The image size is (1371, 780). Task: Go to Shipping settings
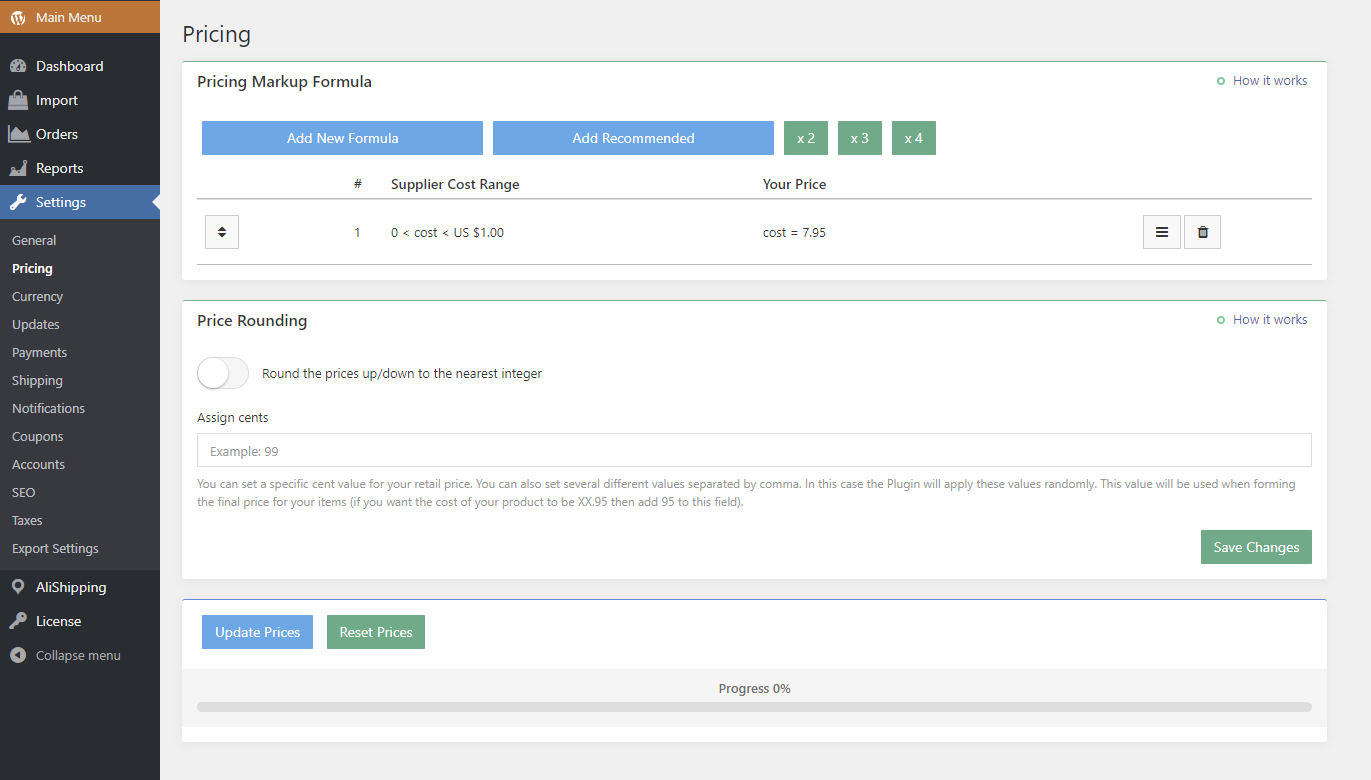[x=37, y=380]
